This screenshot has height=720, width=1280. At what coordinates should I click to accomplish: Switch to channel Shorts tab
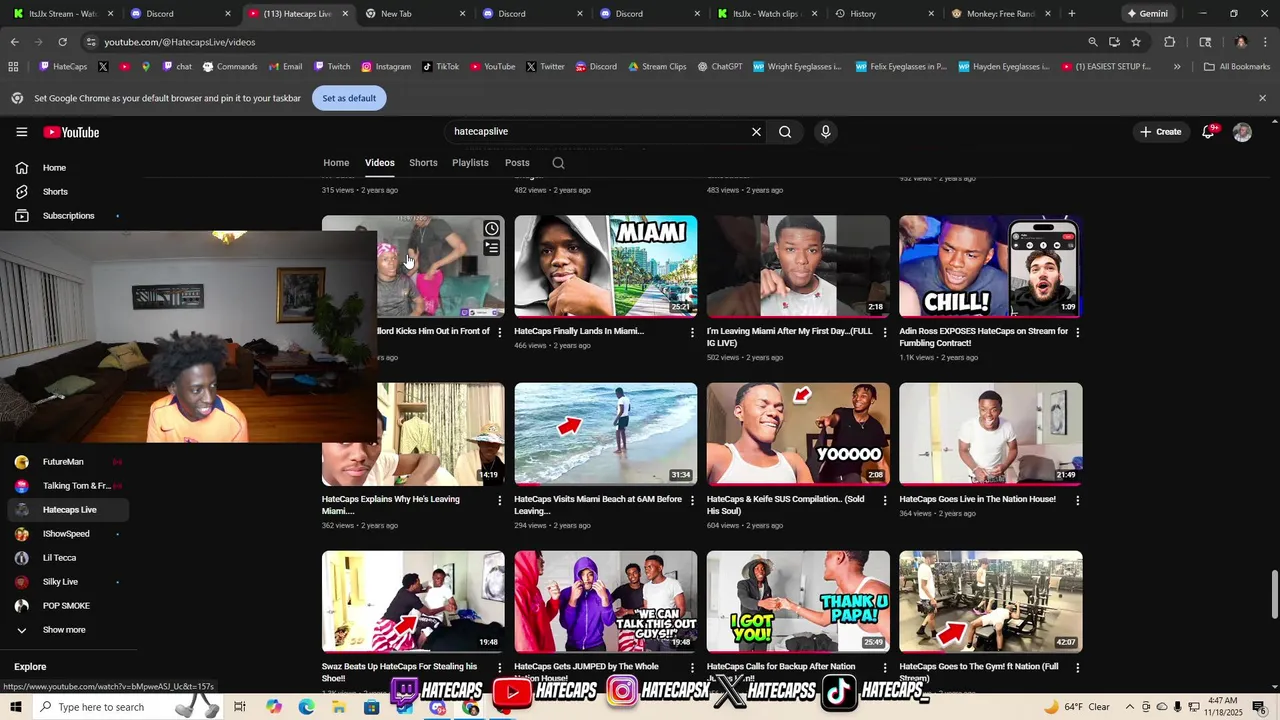click(423, 163)
